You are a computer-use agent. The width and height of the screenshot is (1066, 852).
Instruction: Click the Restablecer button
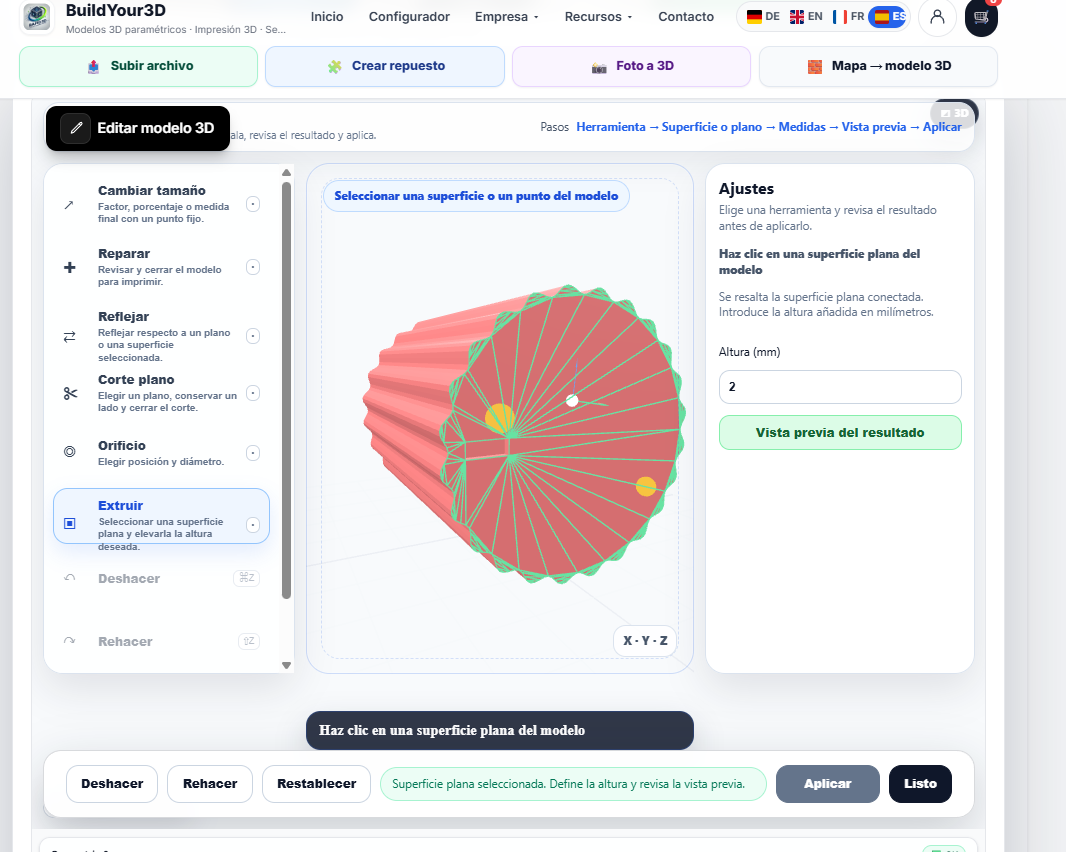point(317,784)
